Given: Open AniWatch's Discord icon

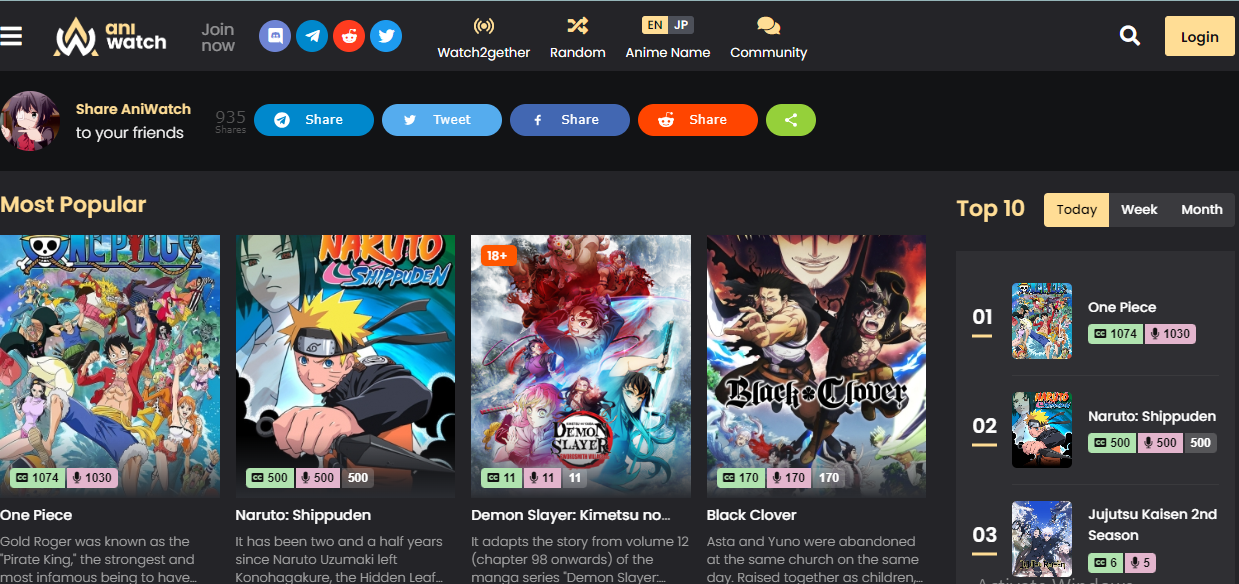Looking at the screenshot, I should pyautogui.click(x=274, y=35).
